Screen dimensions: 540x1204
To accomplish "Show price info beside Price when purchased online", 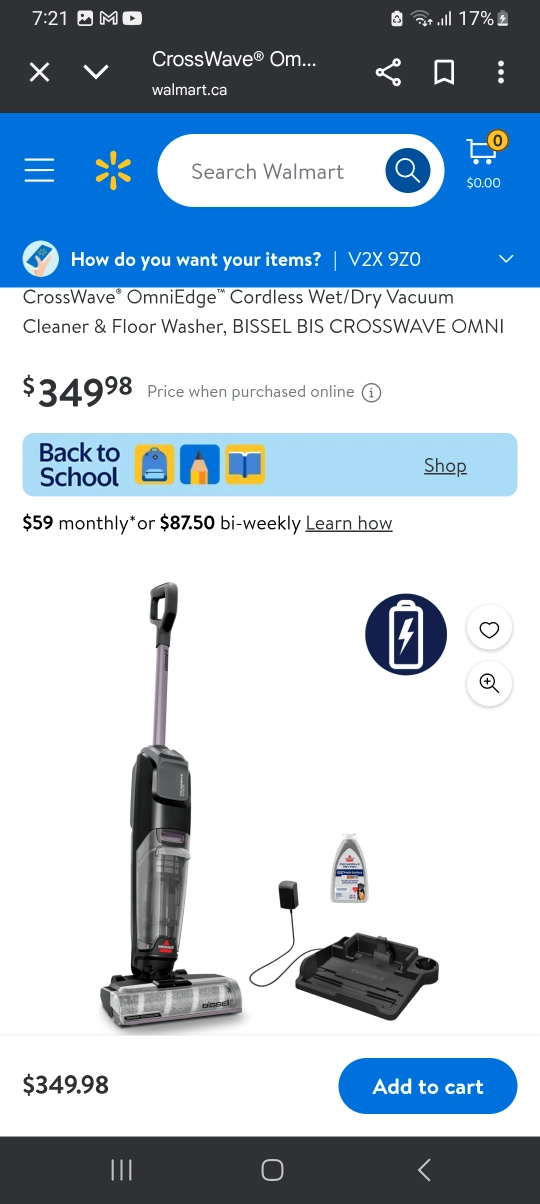I will point(371,392).
